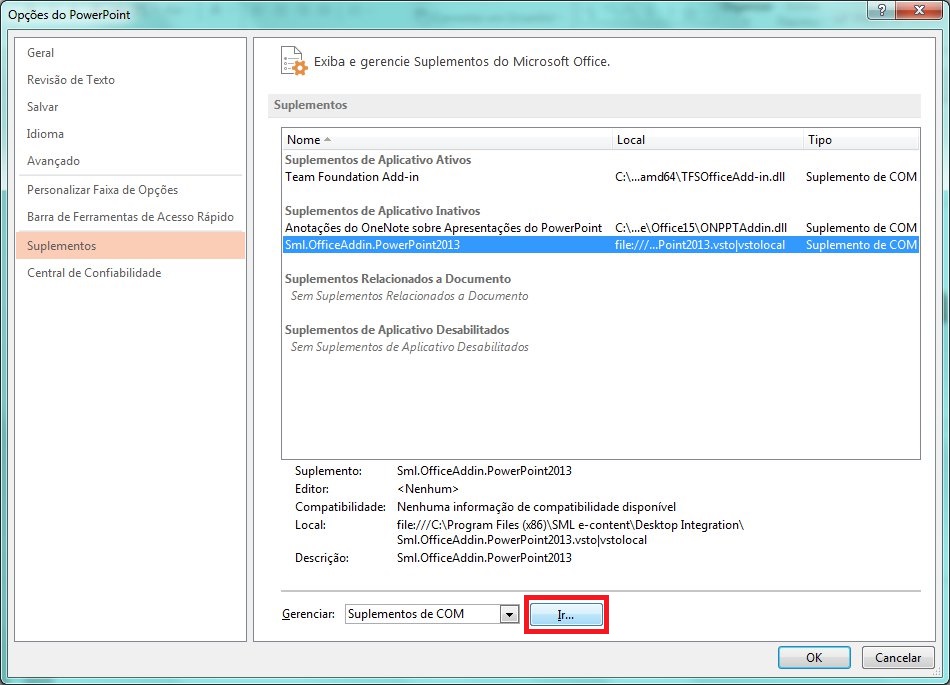This screenshot has height=685, width=950.
Task: Select "Suplementos de COM" in Gerenciar combo box
Action: 420,613
